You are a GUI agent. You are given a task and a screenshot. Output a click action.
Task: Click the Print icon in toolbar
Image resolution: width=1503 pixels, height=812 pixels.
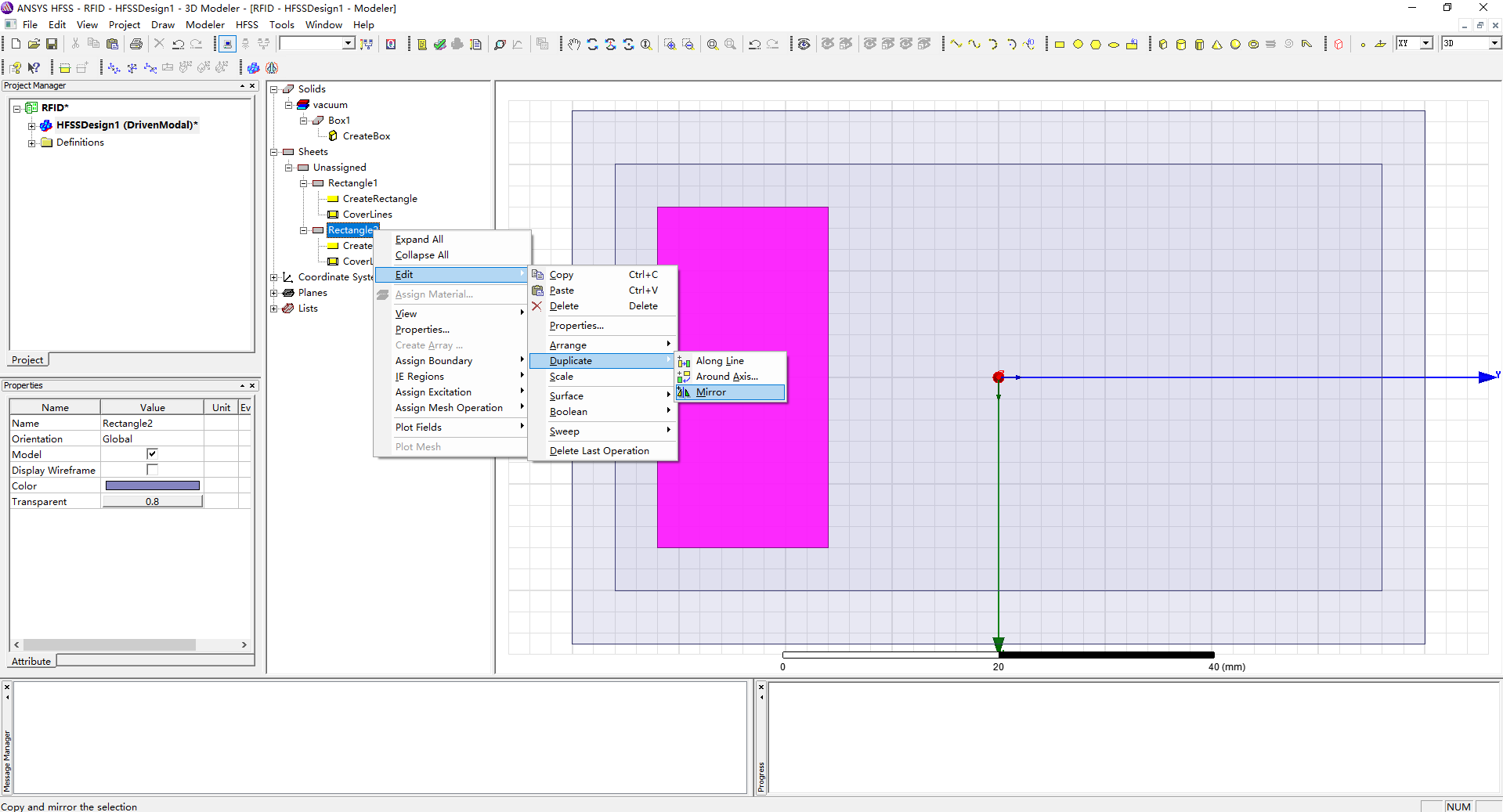(x=136, y=45)
